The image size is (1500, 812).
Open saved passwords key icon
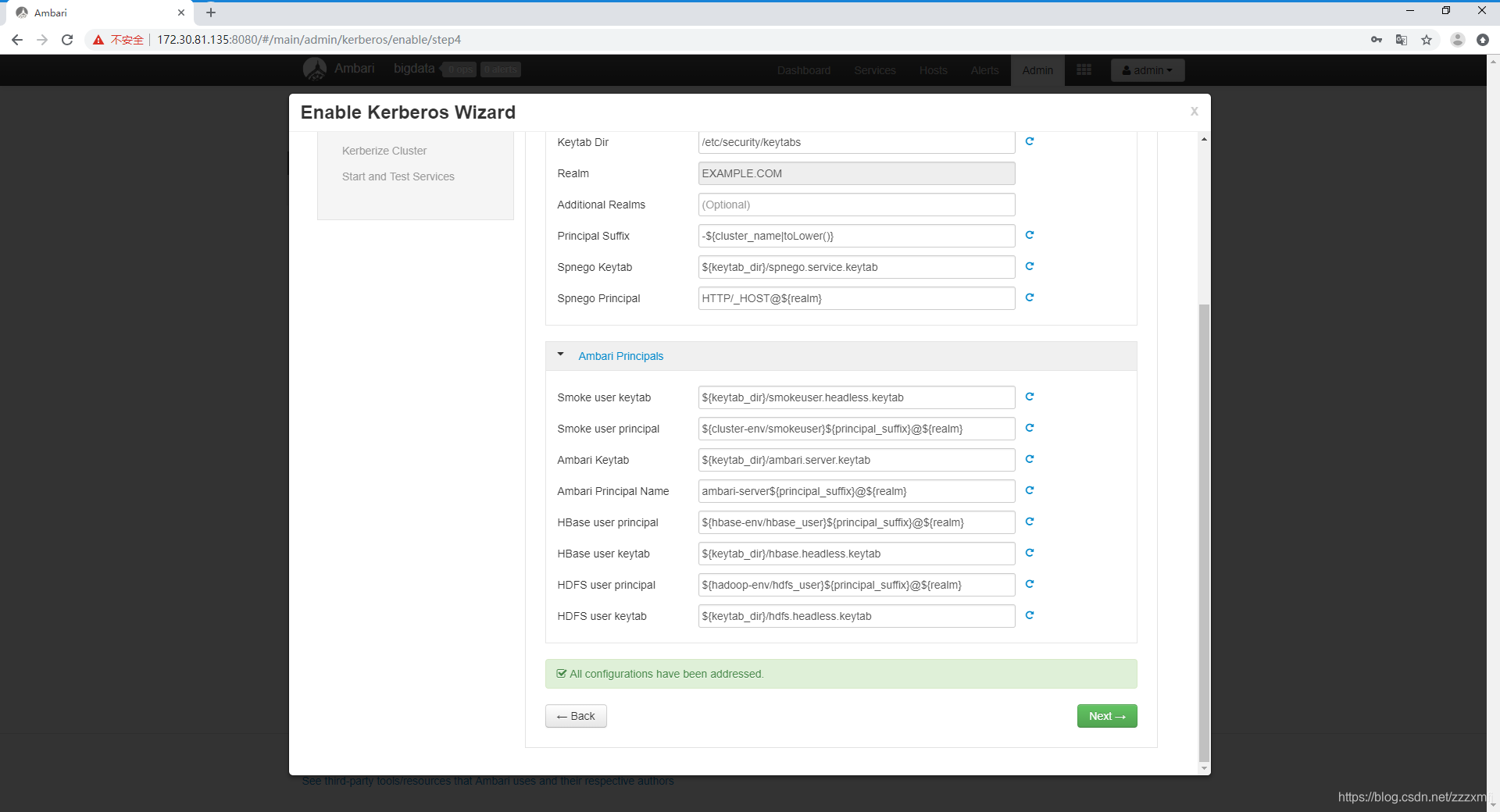(x=1377, y=40)
